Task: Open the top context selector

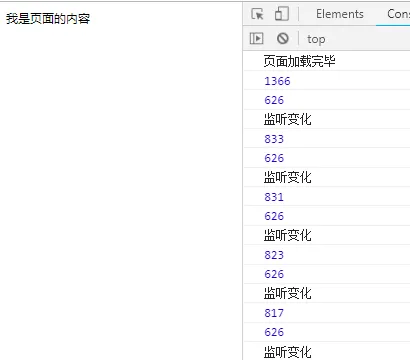Action: point(316,39)
